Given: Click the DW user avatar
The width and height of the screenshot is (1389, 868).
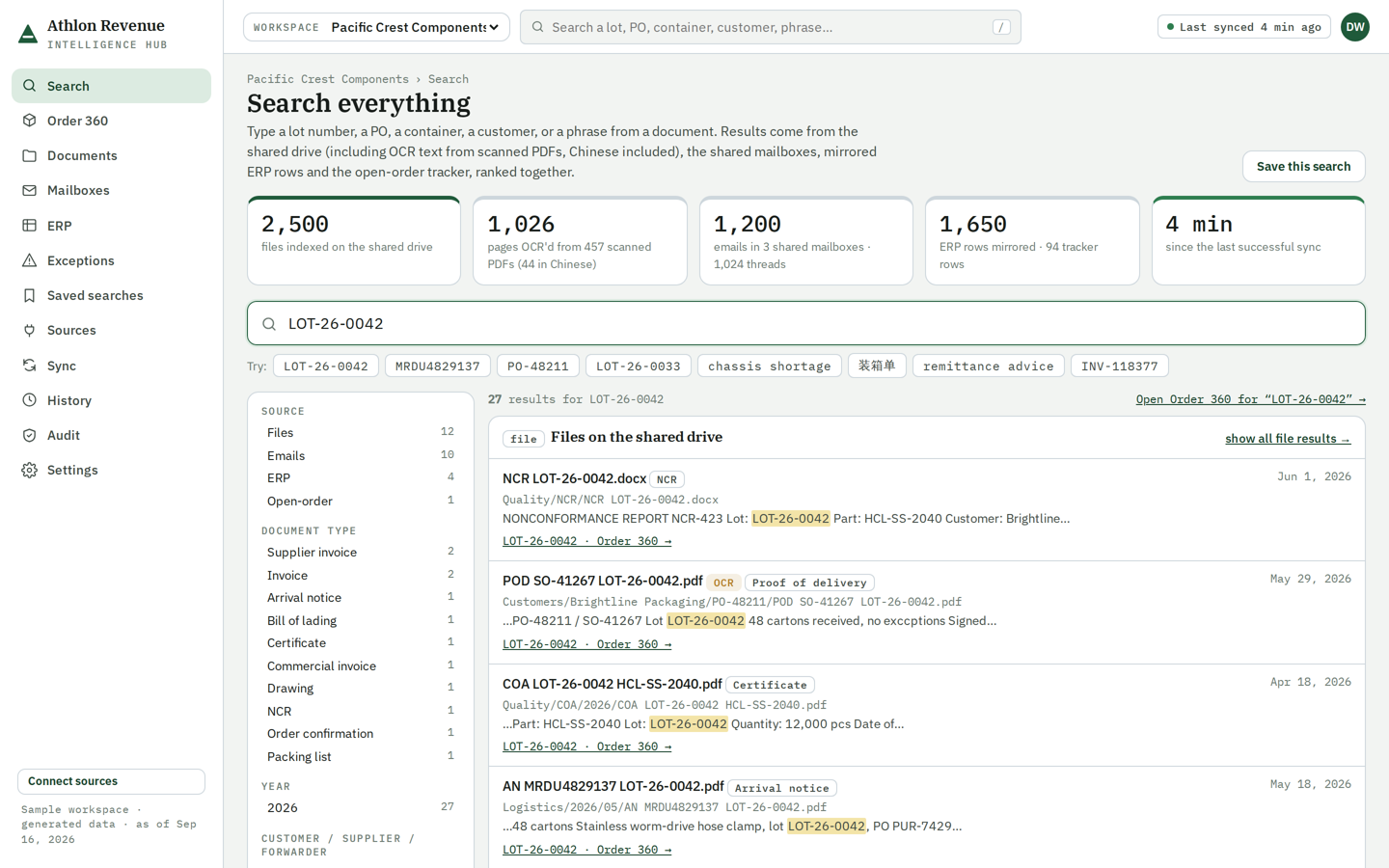Looking at the screenshot, I should [1355, 27].
